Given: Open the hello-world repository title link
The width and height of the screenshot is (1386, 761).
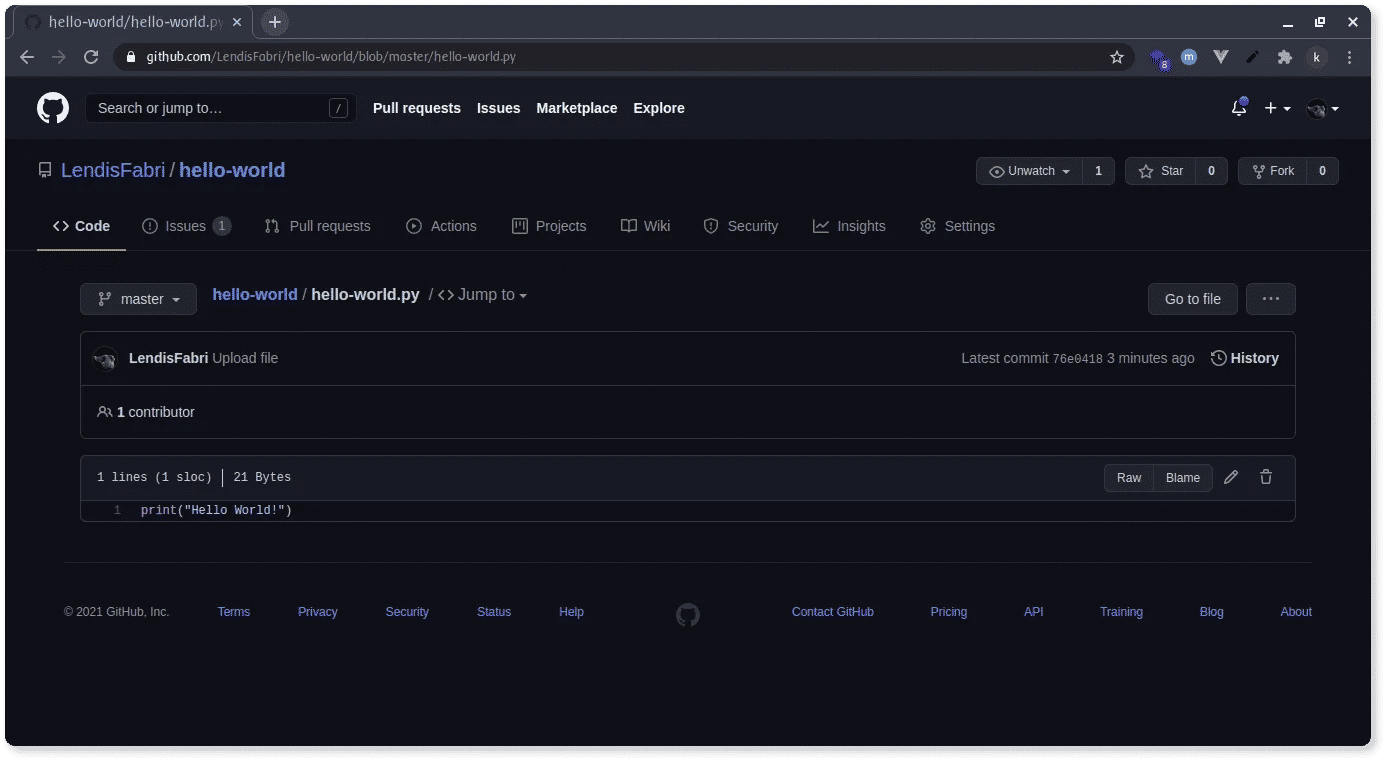Looking at the screenshot, I should [232, 170].
